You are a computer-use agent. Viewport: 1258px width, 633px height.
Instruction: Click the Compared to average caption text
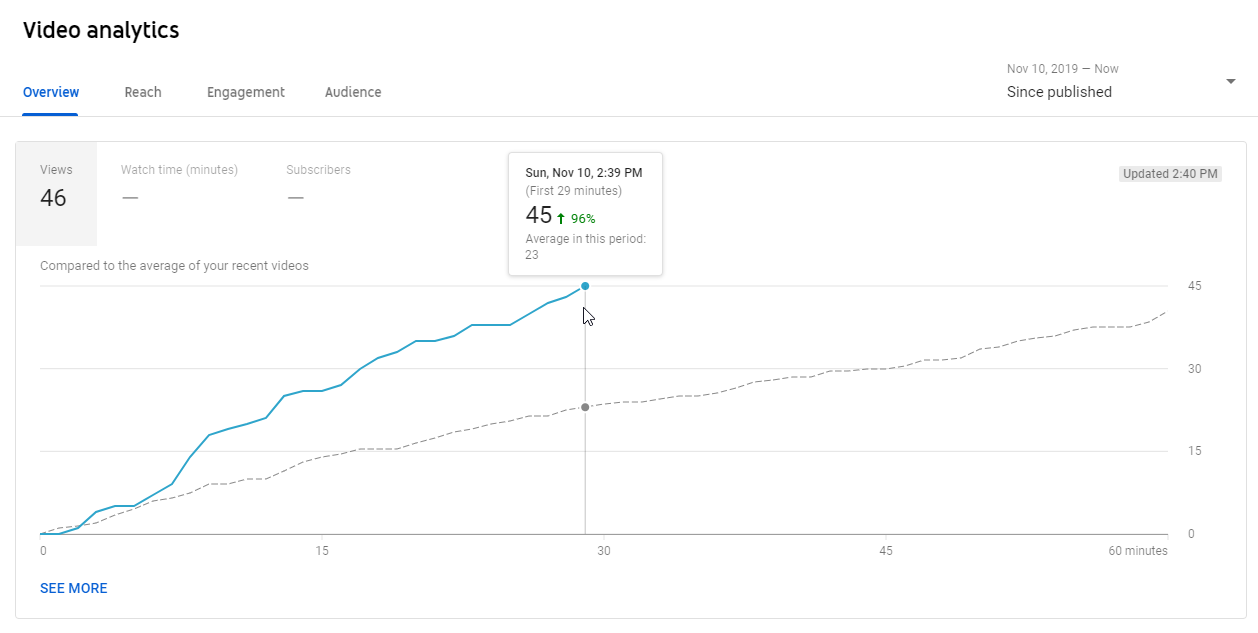[x=174, y=266]
